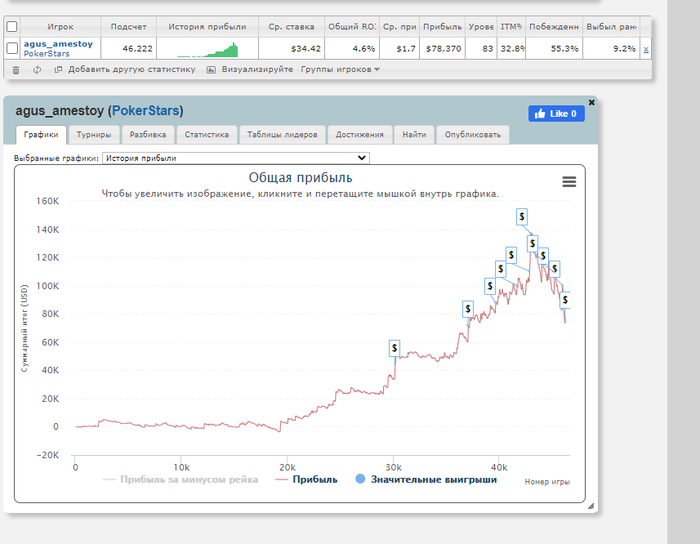Sort by the Побежденн column header
The image size is (700, 544).
coord(554,27)
